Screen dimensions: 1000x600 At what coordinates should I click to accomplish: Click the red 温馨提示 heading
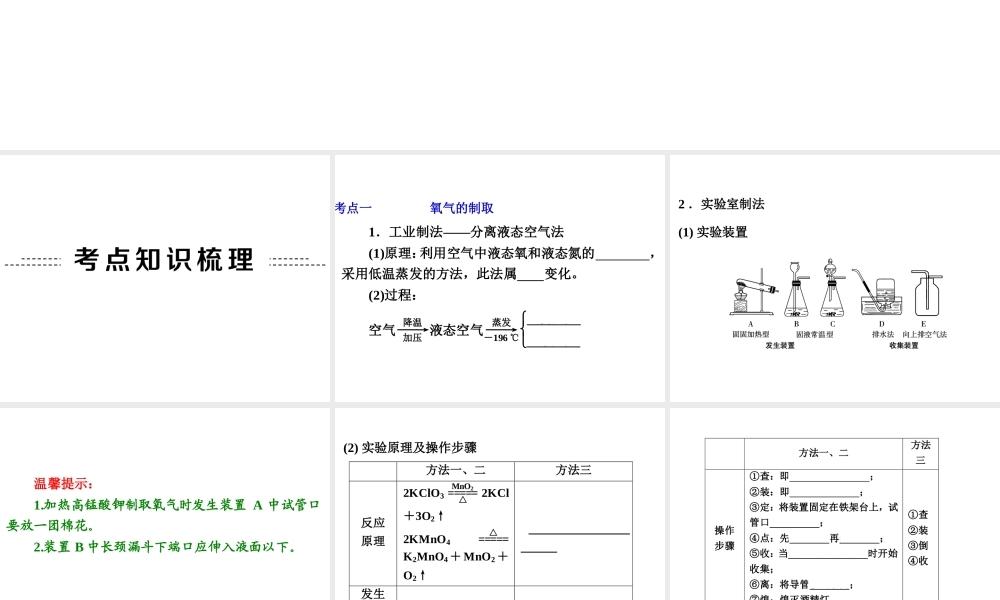64,484
